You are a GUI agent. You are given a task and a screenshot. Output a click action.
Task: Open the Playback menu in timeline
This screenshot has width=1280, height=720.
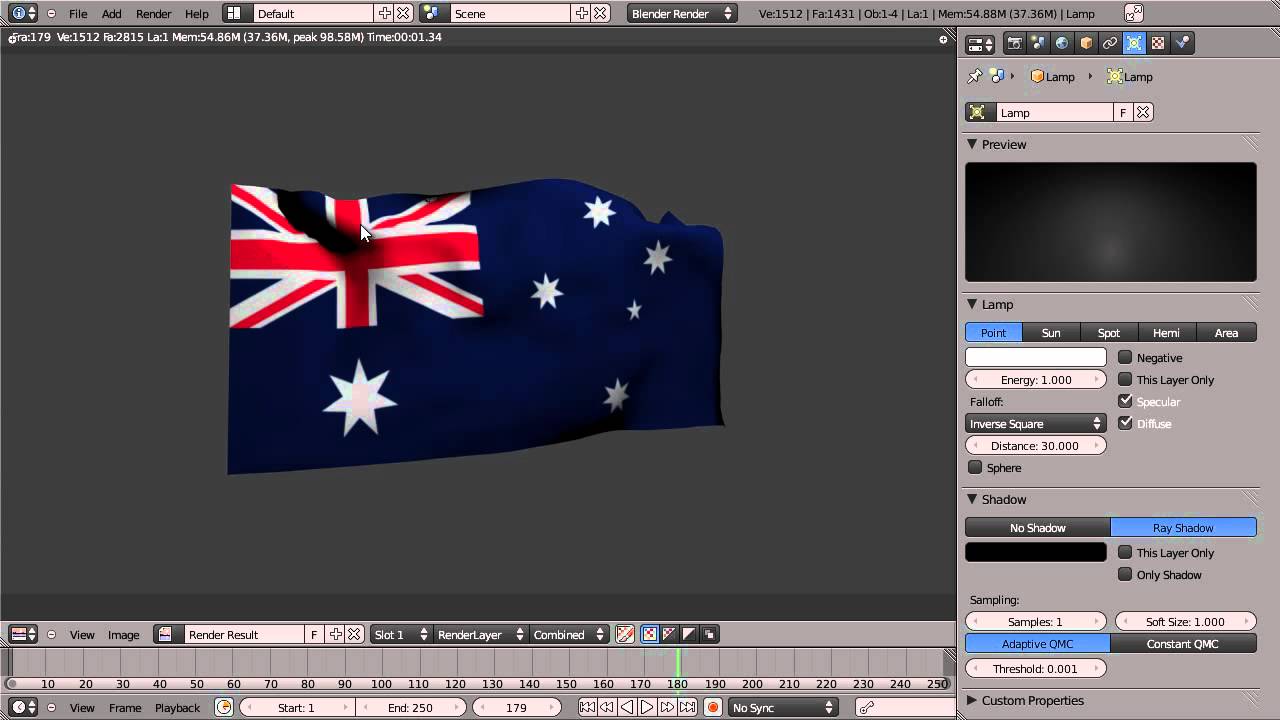click(x=177, y=708)
